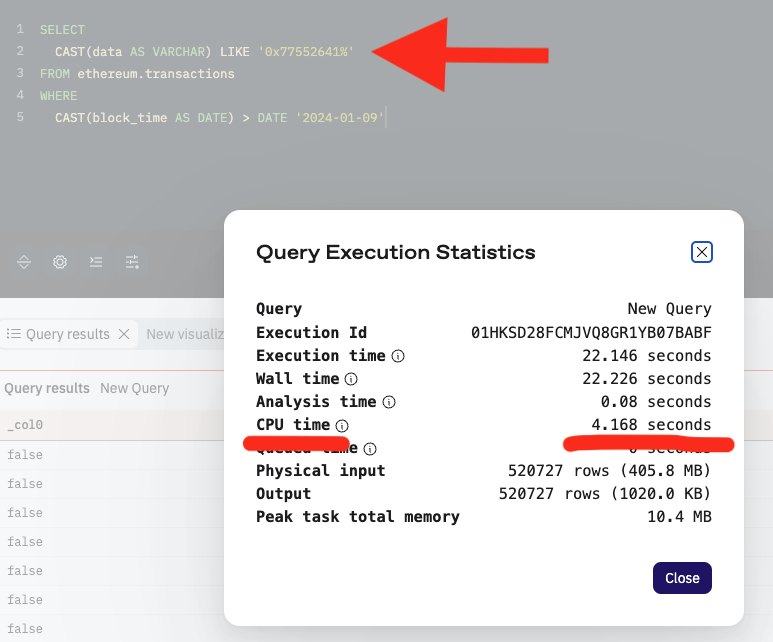This screenshot has height=642, width=773.
Task: Click the 'New Query' value in the dialog
Action: coord(669,309)
